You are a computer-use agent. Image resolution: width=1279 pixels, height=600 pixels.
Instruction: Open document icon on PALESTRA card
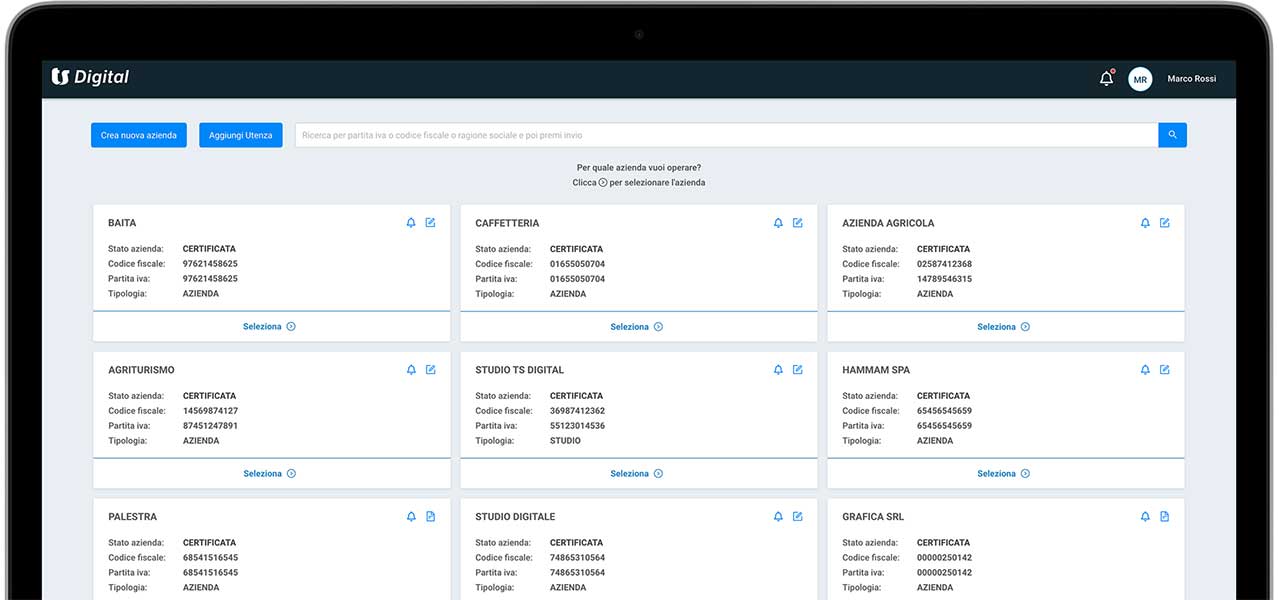pyautogui.click(x=431, y=517)
